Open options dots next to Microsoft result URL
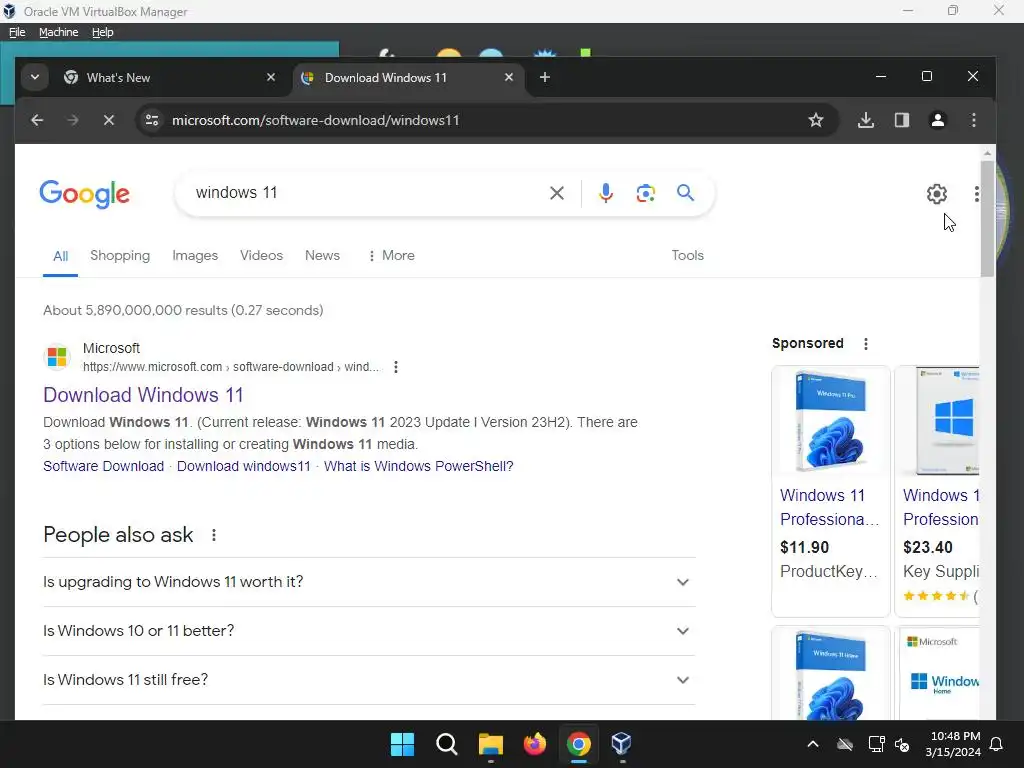 pos(396,367)
